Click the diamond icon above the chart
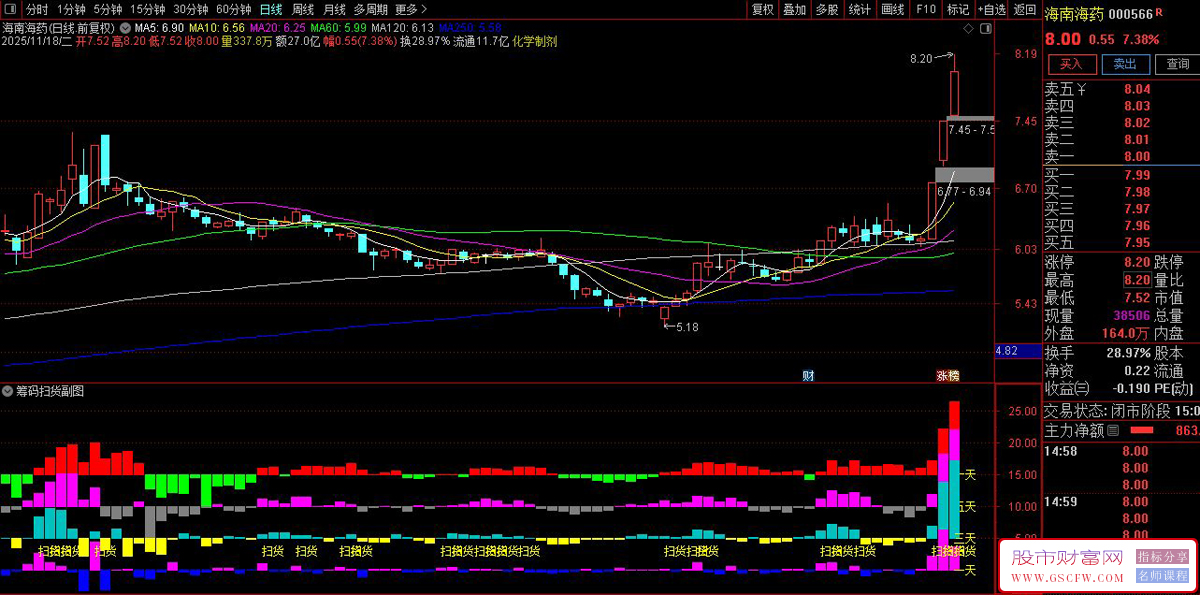The height and width of the screenshot is (595, 1200). (x=968, y=30)
